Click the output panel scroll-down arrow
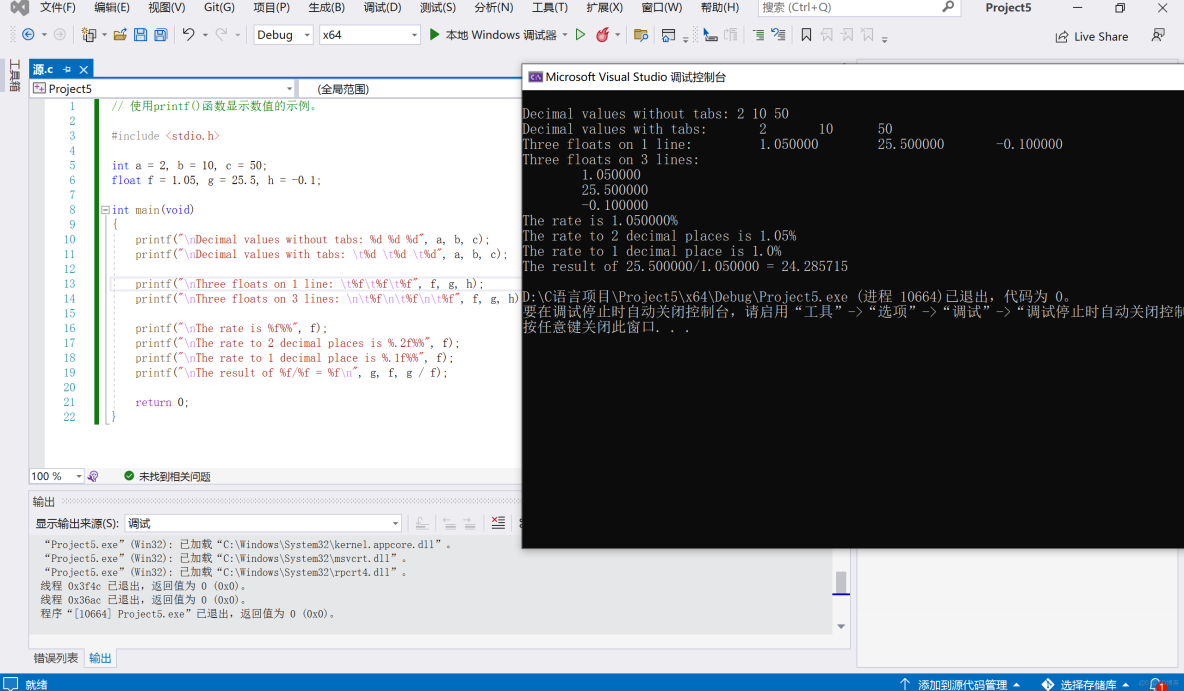Screen dimensions: 1184x691 [x=840, y=626]
